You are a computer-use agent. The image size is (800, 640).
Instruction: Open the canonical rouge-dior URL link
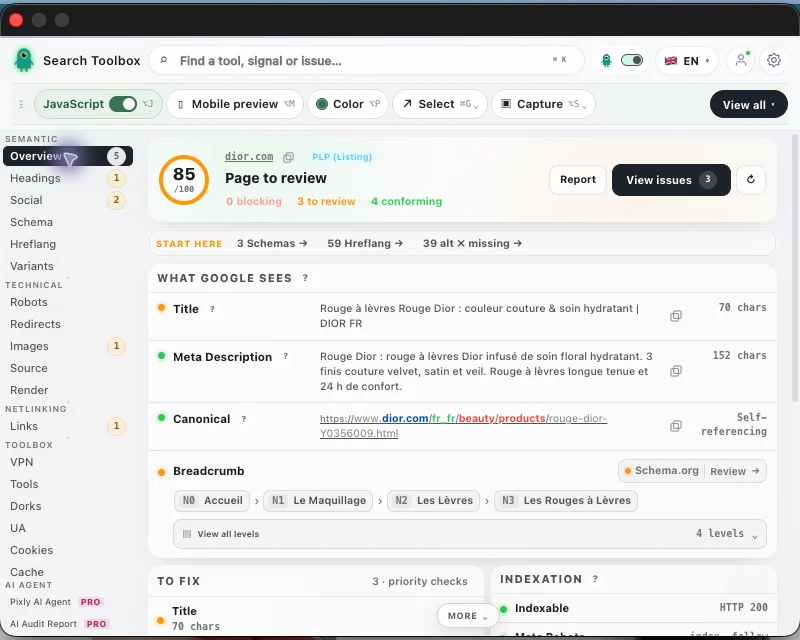(463, 426)
